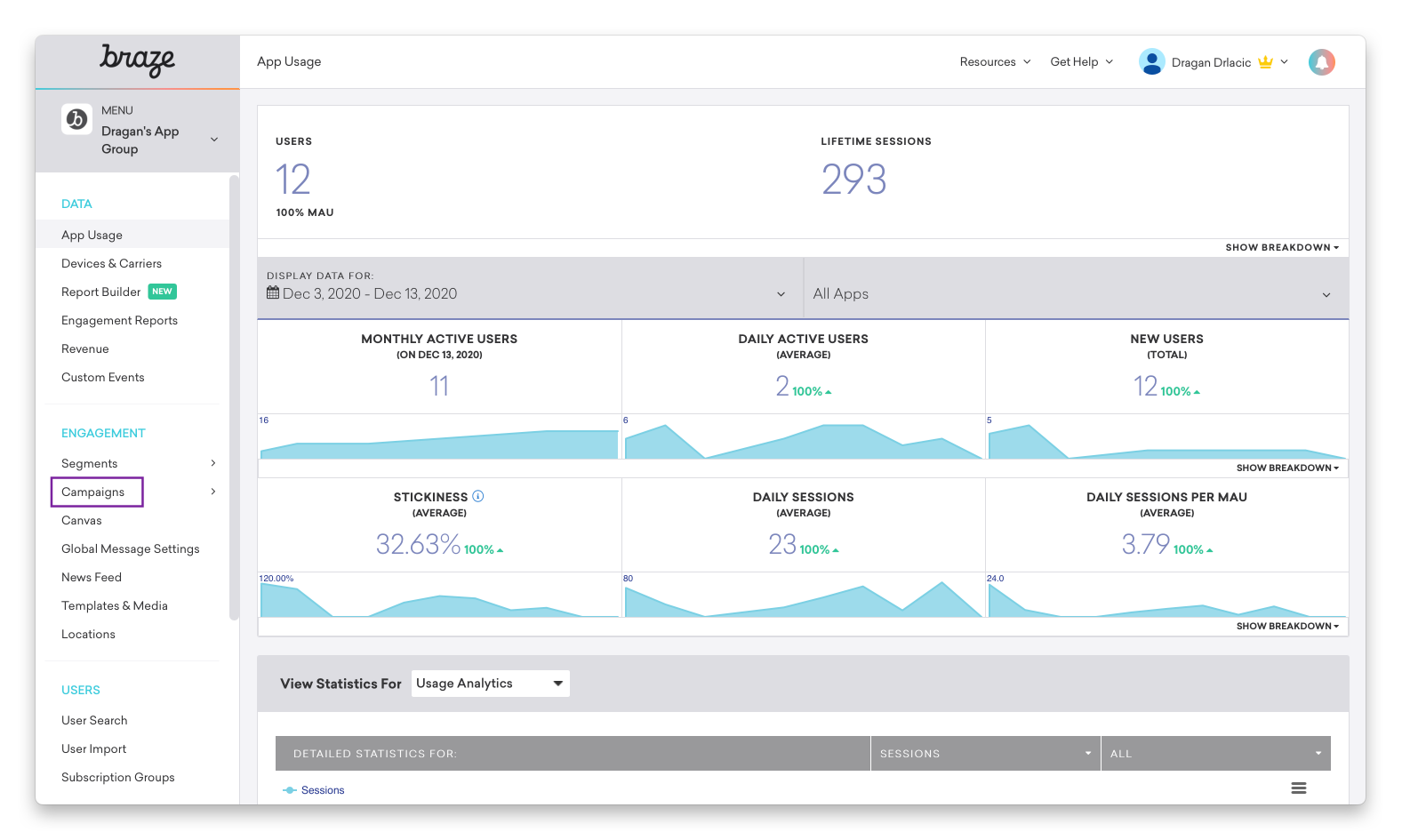Click the Braze logo
The height and width of the screenshot is (840, 1402).
tap(137, 60)
